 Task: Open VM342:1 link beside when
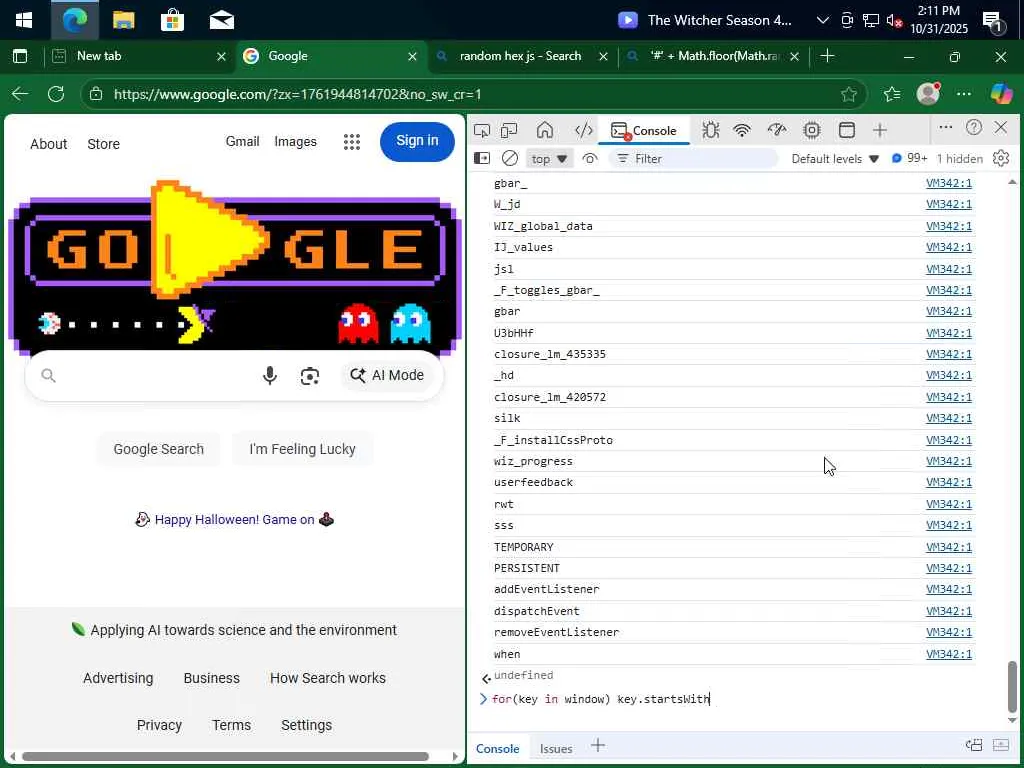tap(949, 654)
